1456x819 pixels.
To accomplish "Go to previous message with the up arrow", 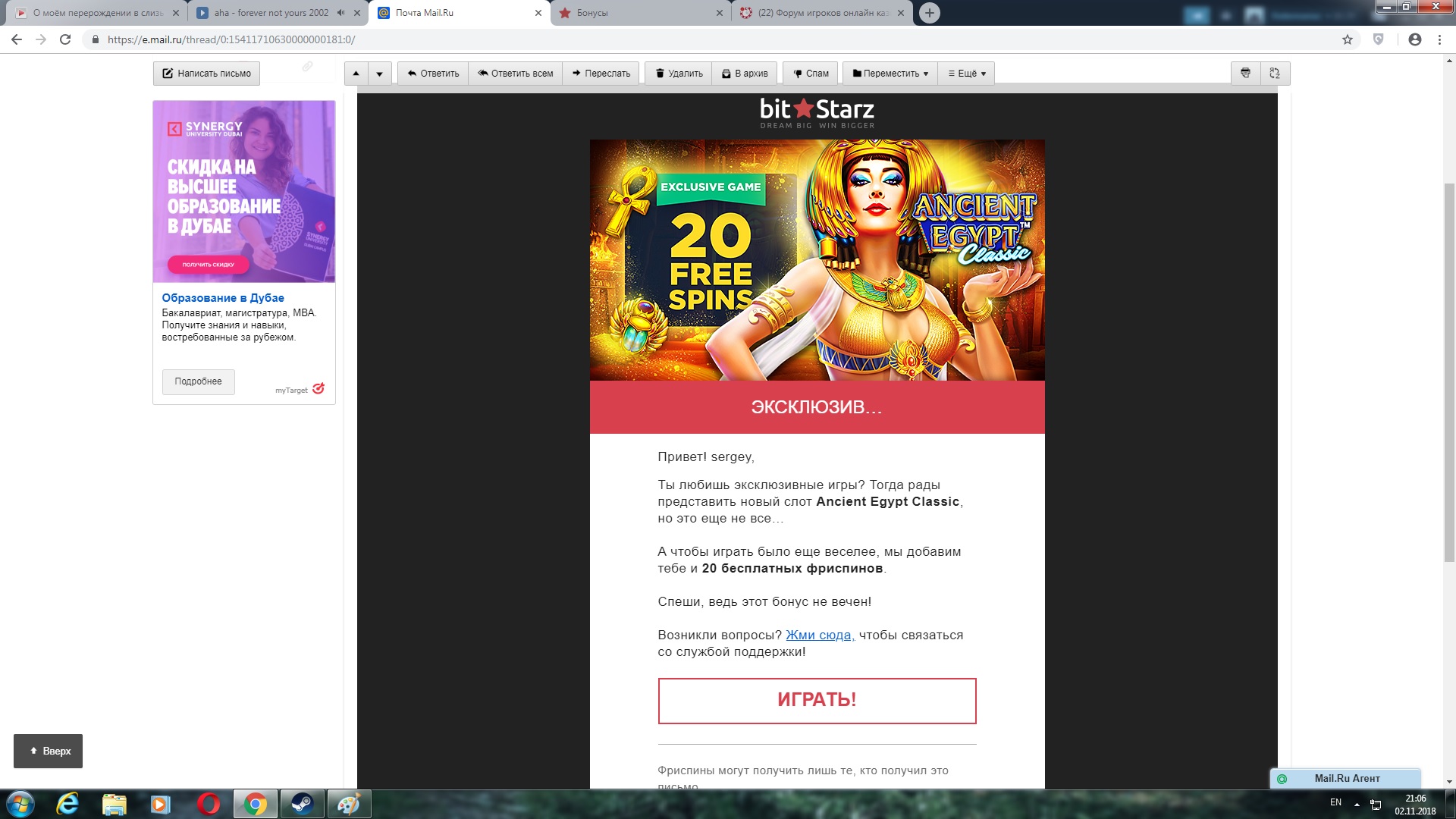I will (356, 74).
